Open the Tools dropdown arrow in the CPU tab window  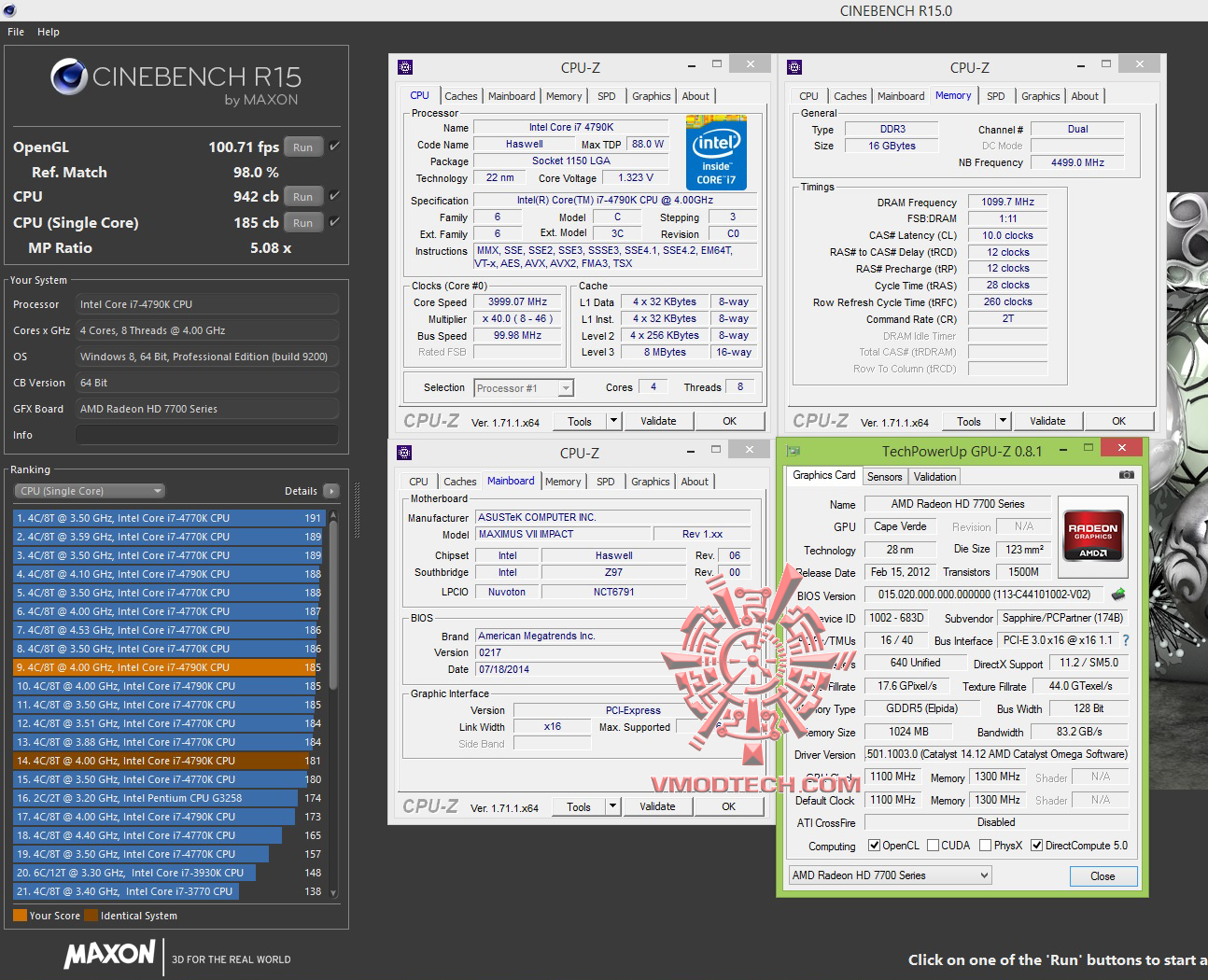(x=613, y=421)
